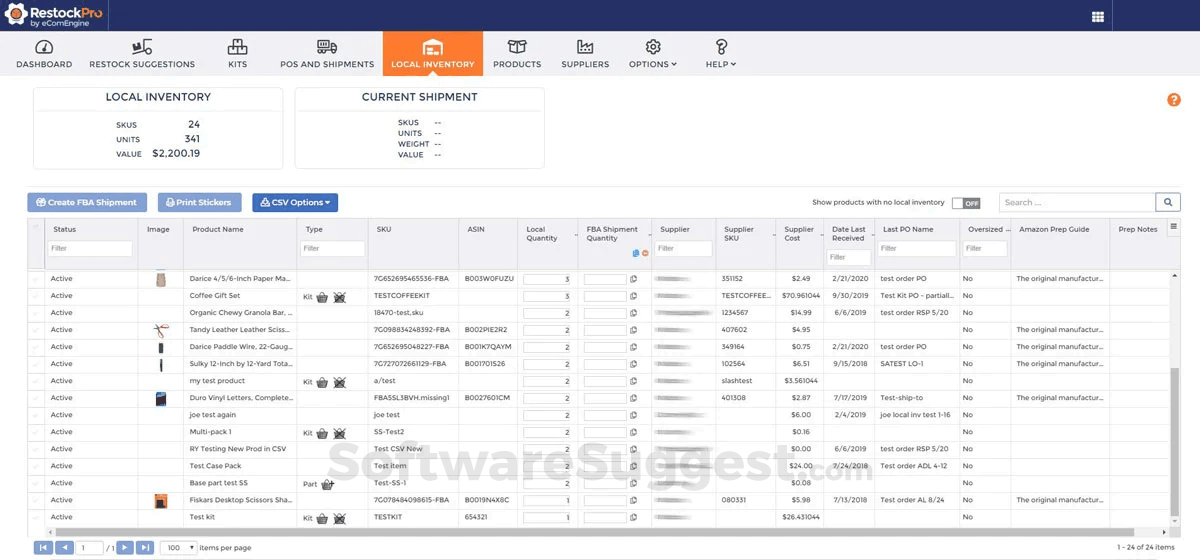Click the app grid icon in header
This screenshot has height=560, width=1200.
[1097, 16]
